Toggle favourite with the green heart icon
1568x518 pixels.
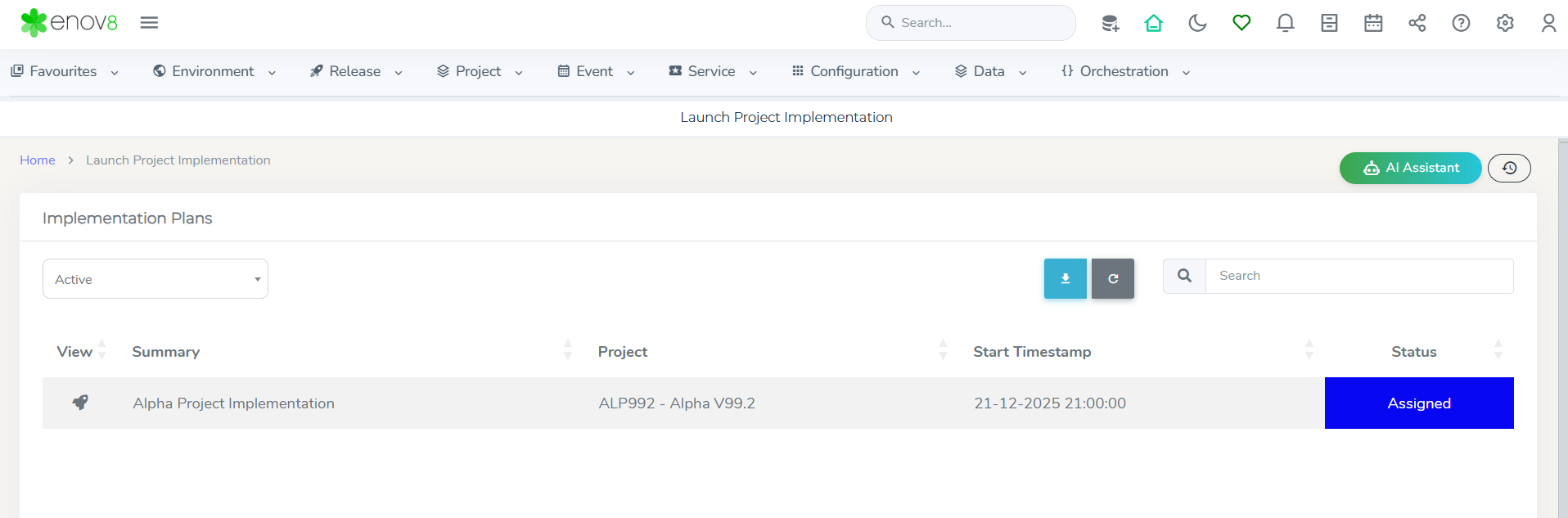pos(1241,23)
